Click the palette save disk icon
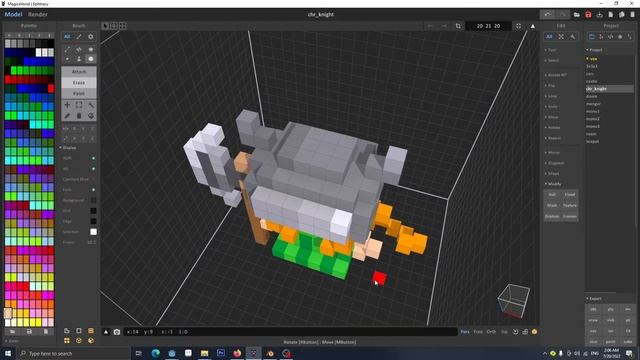 [x=29, y=331]
